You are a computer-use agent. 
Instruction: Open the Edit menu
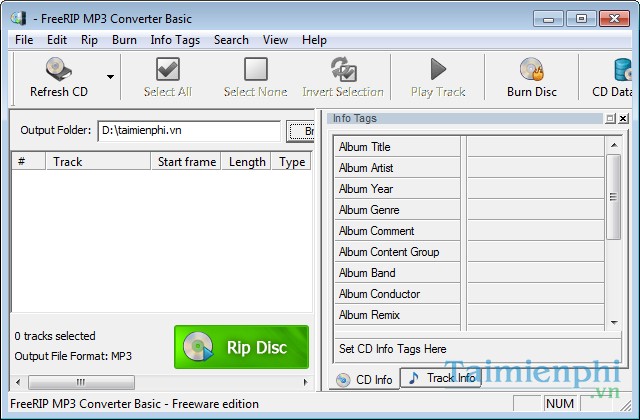click(x=57, y=40)
